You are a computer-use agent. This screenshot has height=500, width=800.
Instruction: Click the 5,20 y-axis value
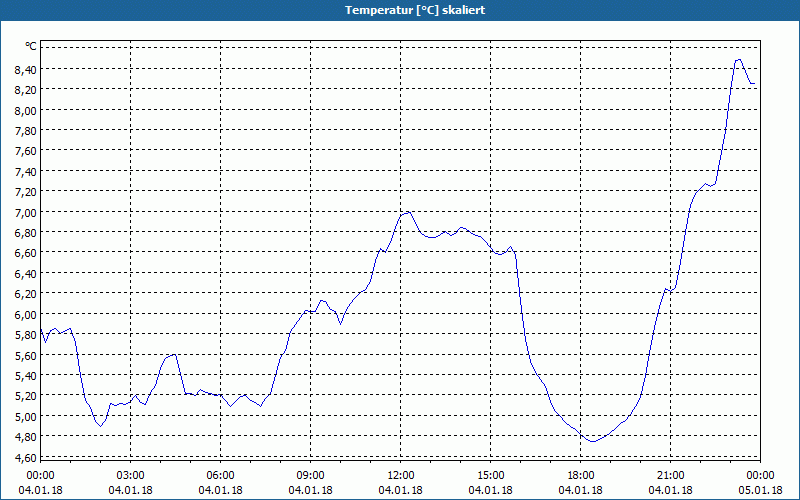(x=26, y=396)
